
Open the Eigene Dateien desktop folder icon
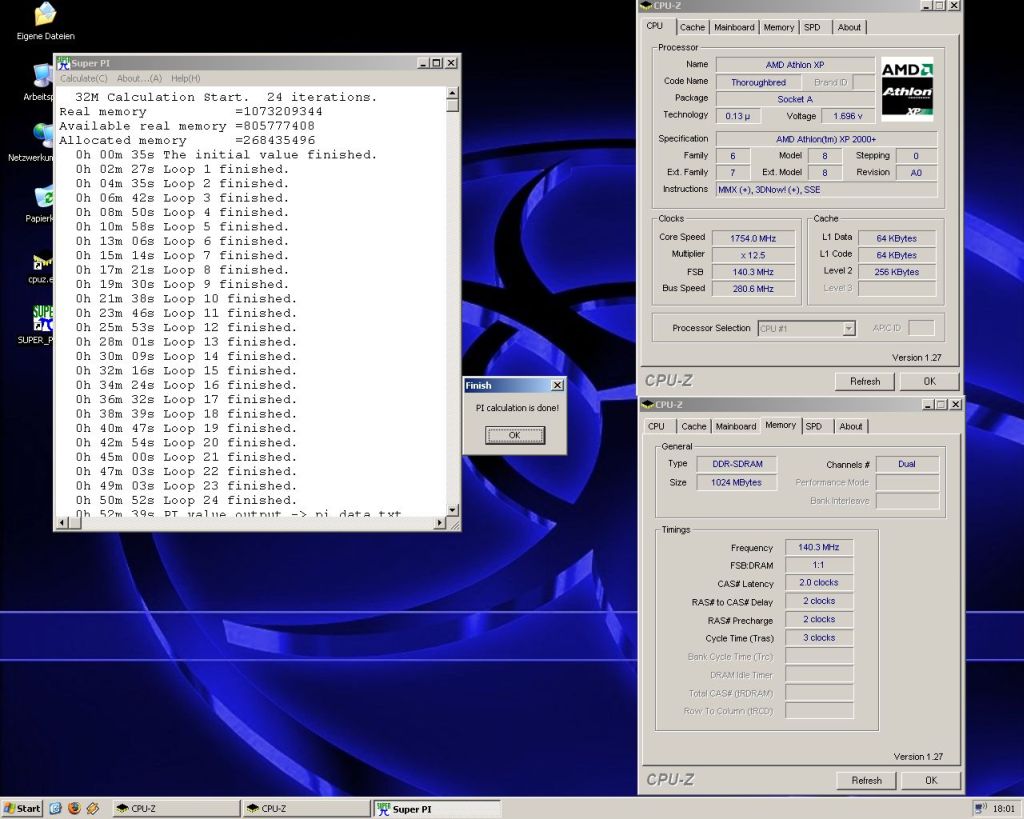pyautogui.click(x=45, y=14)
